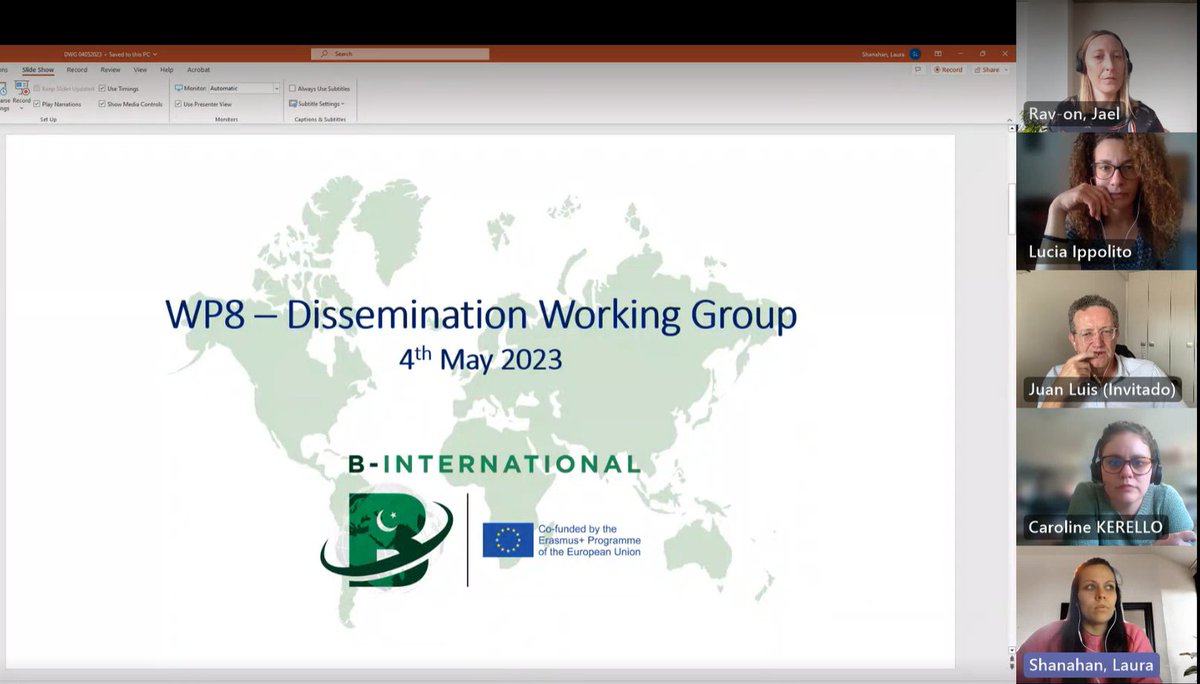This screenshot has width=1200, height=684.
Task: Toggle the Use Timings checkbox
Action: point(101,88)
